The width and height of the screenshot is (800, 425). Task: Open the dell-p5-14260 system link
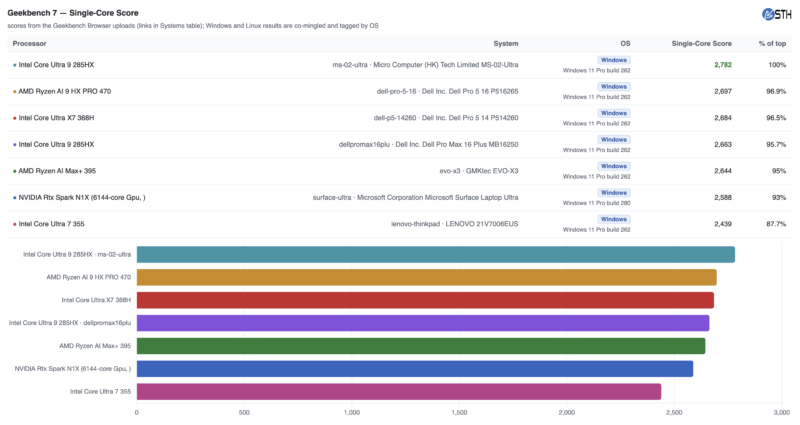click(446, 118)
